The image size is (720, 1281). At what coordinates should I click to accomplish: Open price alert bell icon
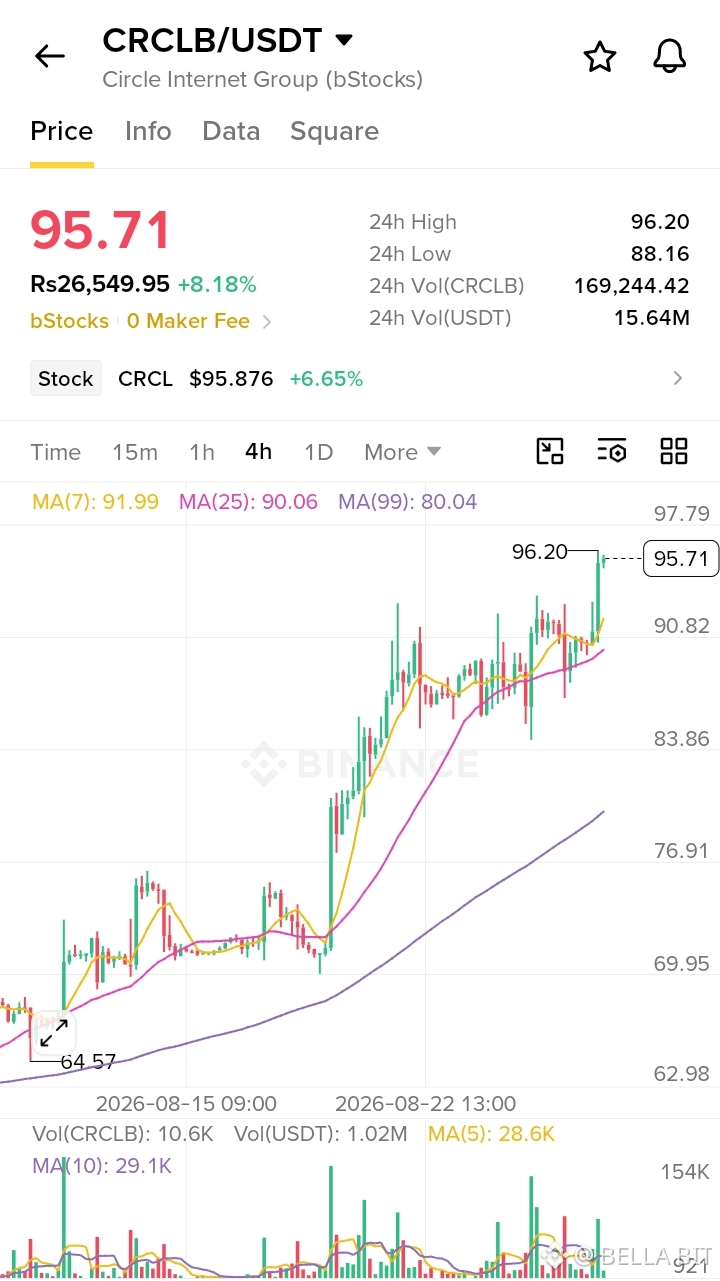[x=670, y=57]
